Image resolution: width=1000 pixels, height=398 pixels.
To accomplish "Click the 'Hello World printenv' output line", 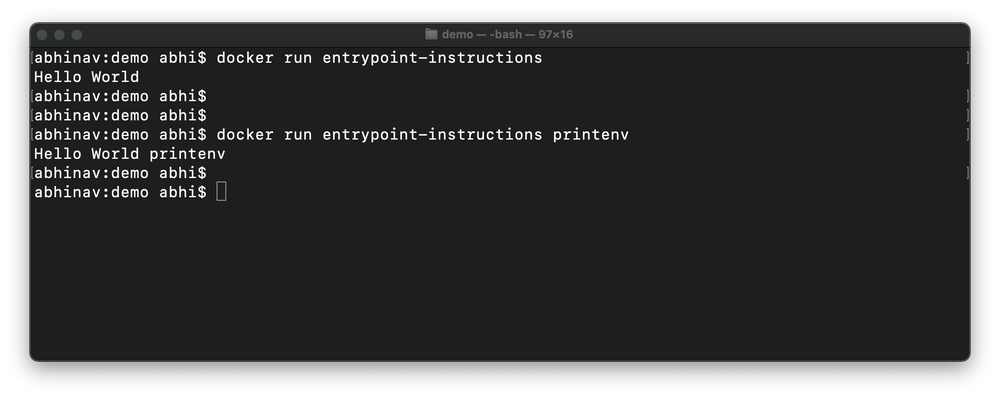I will [129, 154].
